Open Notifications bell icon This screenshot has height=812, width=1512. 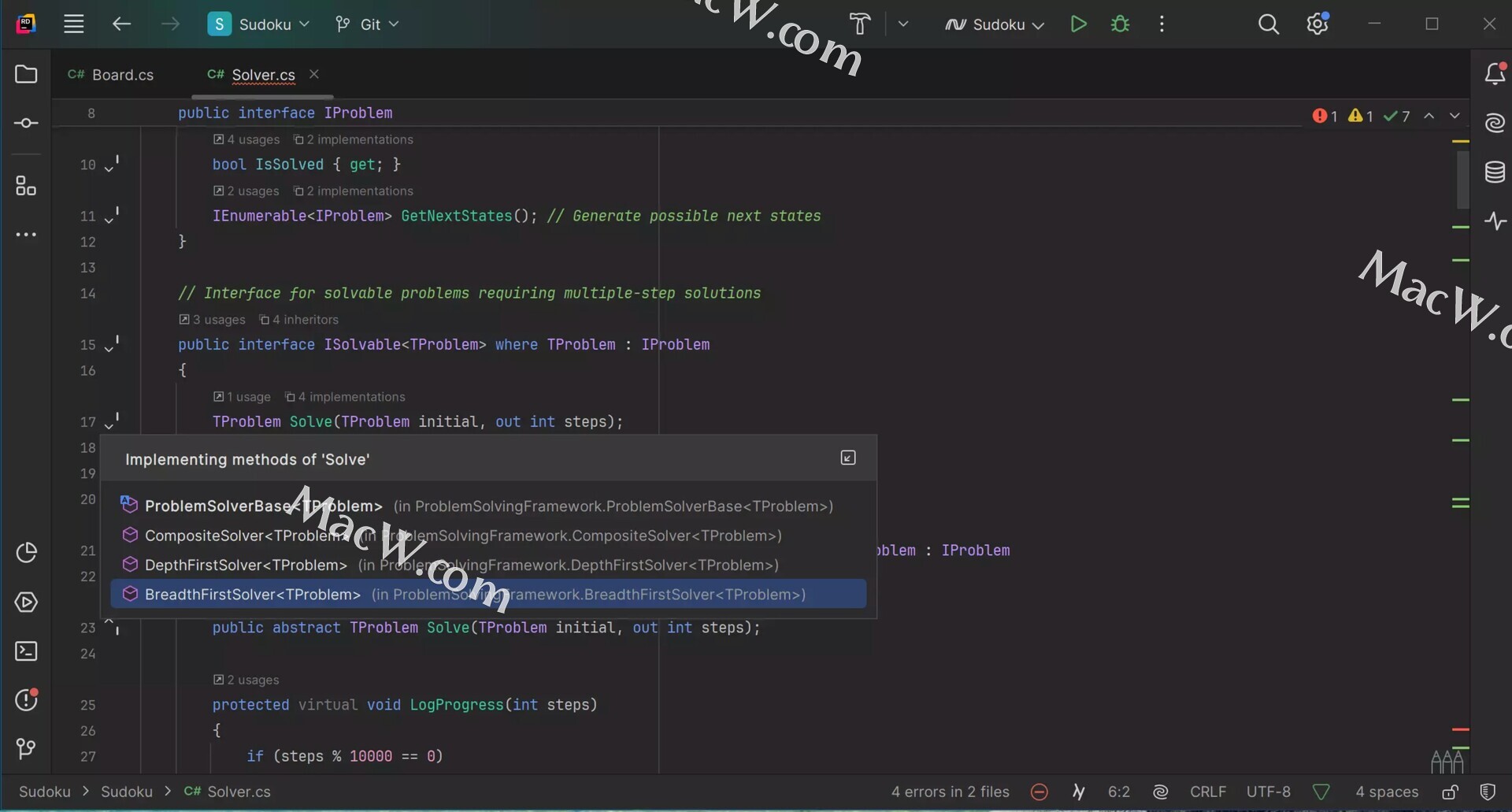coord(1494,75)
